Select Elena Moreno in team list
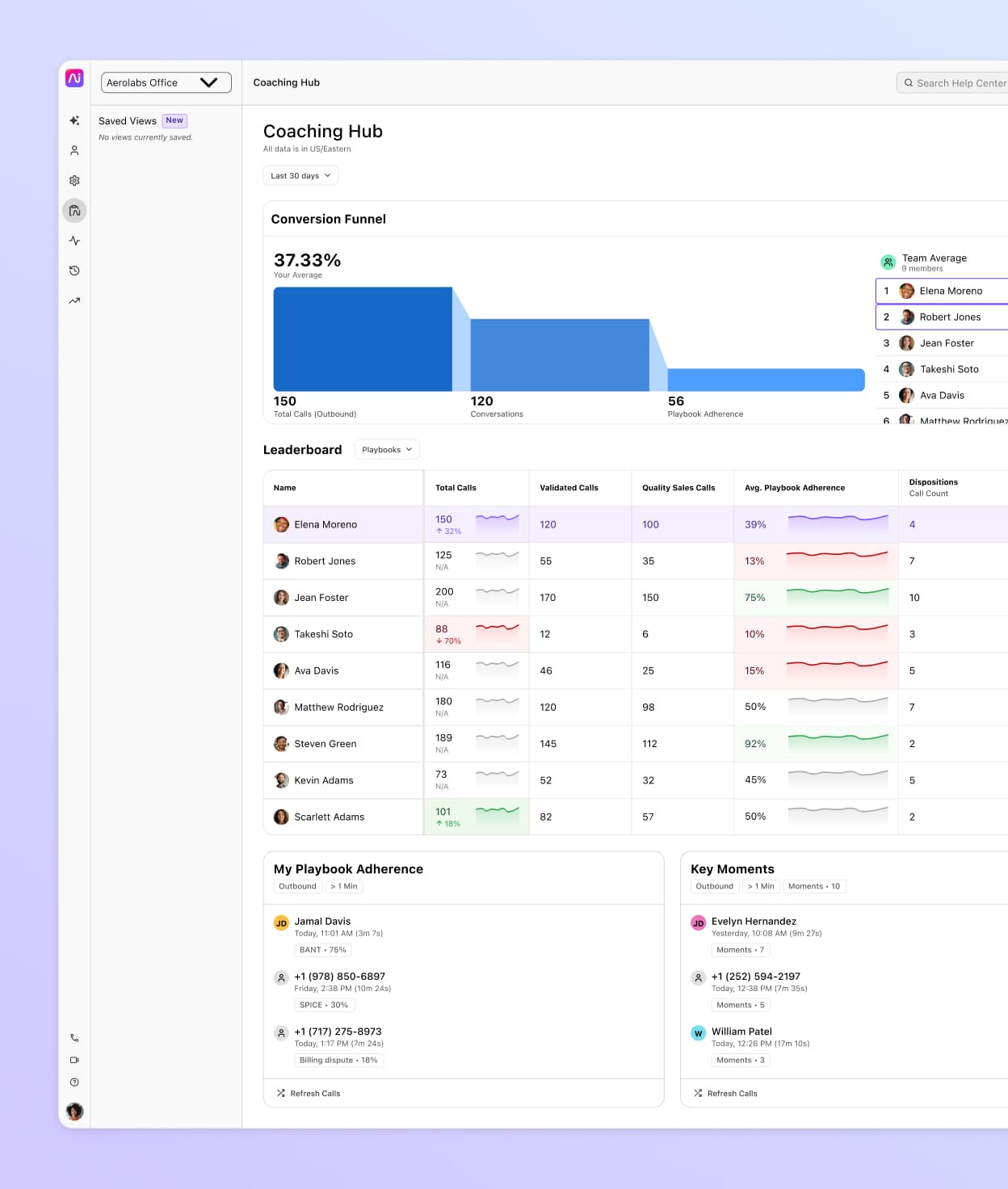Screen dimensions: 1008x1189 click(950, 291)
